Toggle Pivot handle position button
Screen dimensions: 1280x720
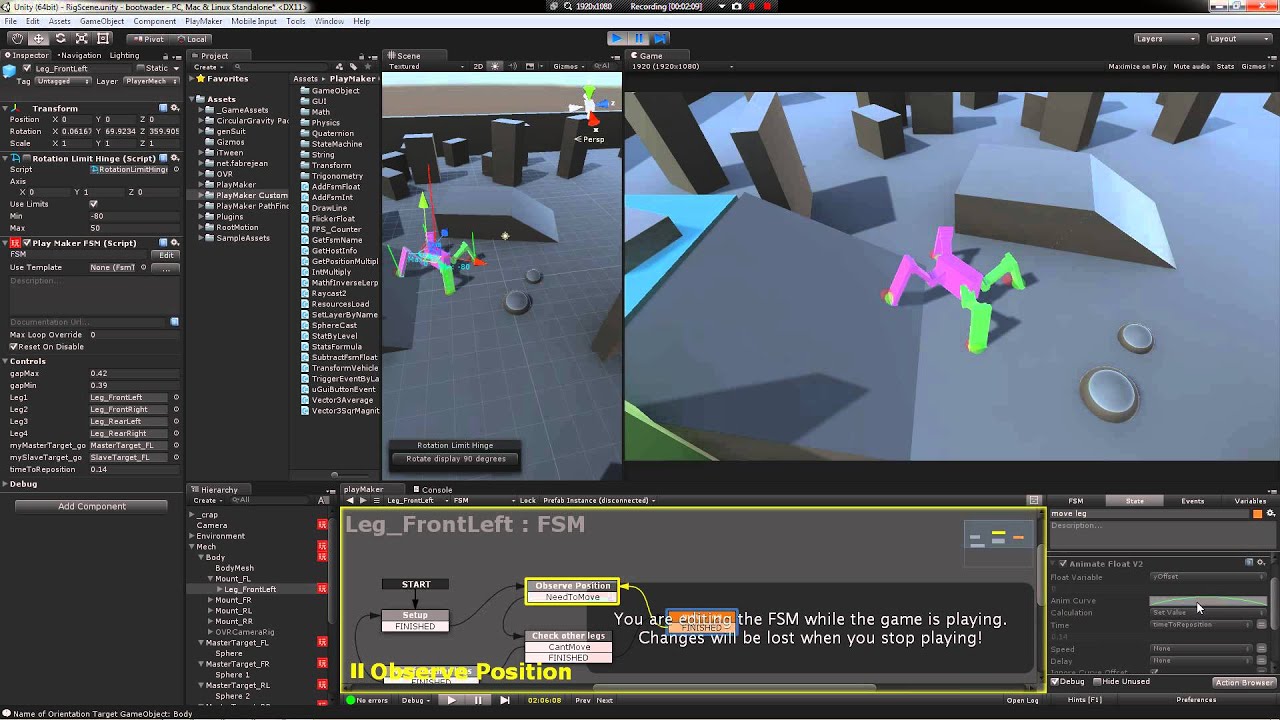147,39
